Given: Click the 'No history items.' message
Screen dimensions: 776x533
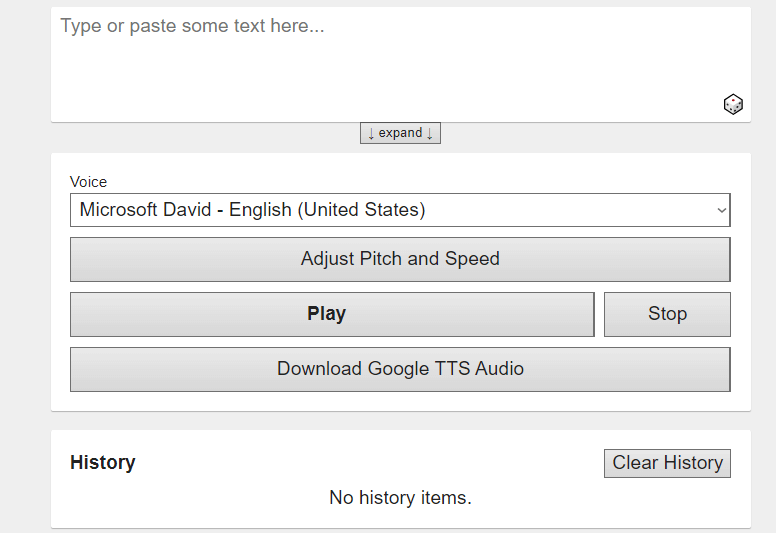Looking at the screenshot, I should click(x=400, y=497).
